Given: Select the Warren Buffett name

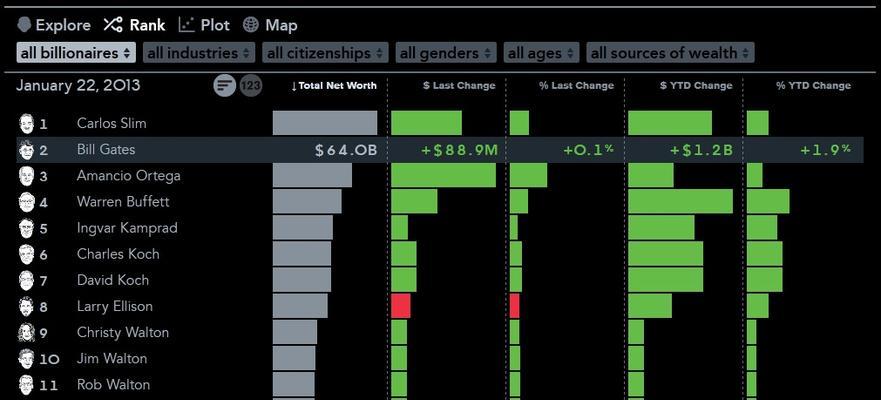Looking at the screenshot, I should [x=123, y=202].
